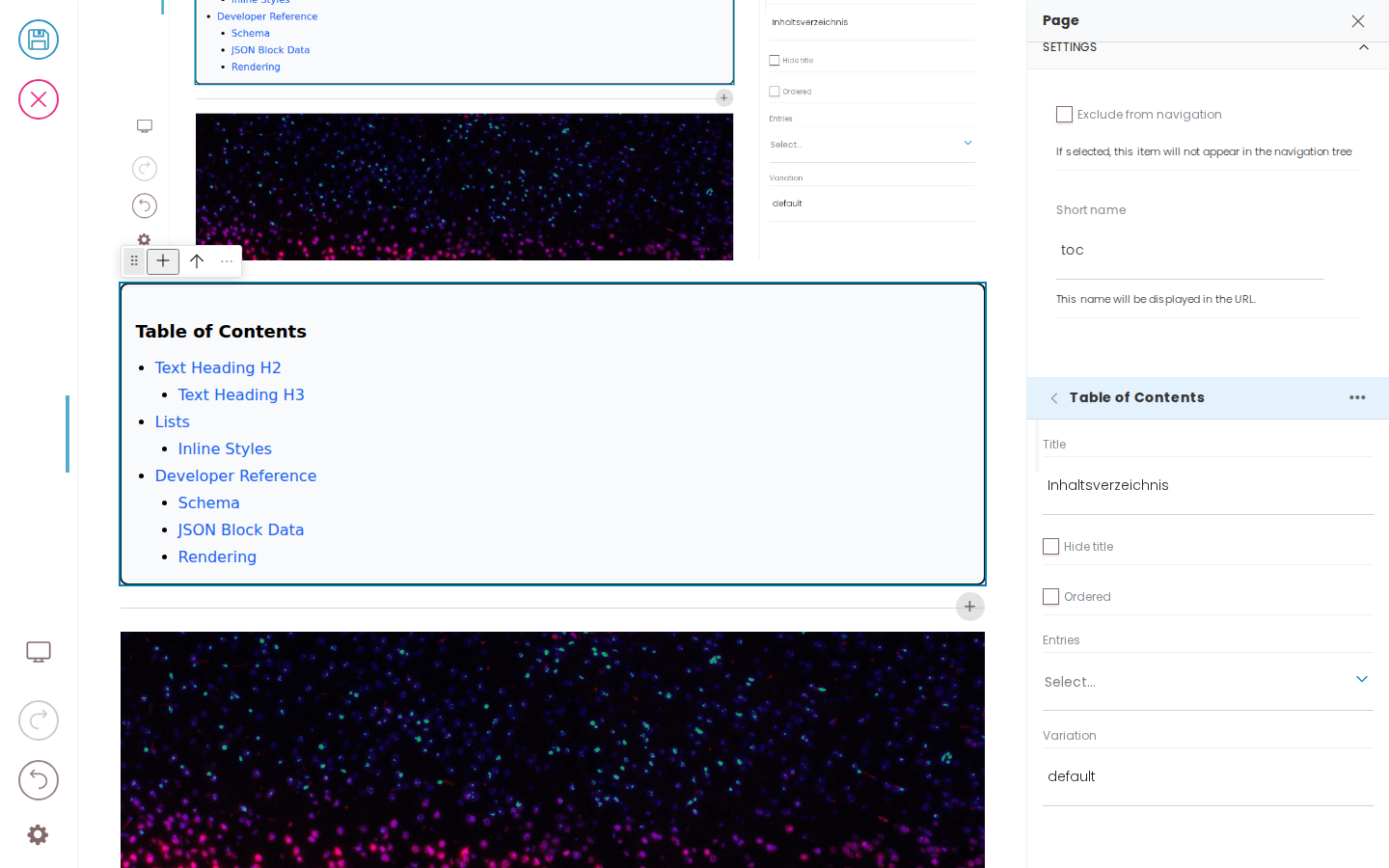Open the Inline Styles link in main block
The width and height of the screenshot is (1389, 868).
click(225, 448)
